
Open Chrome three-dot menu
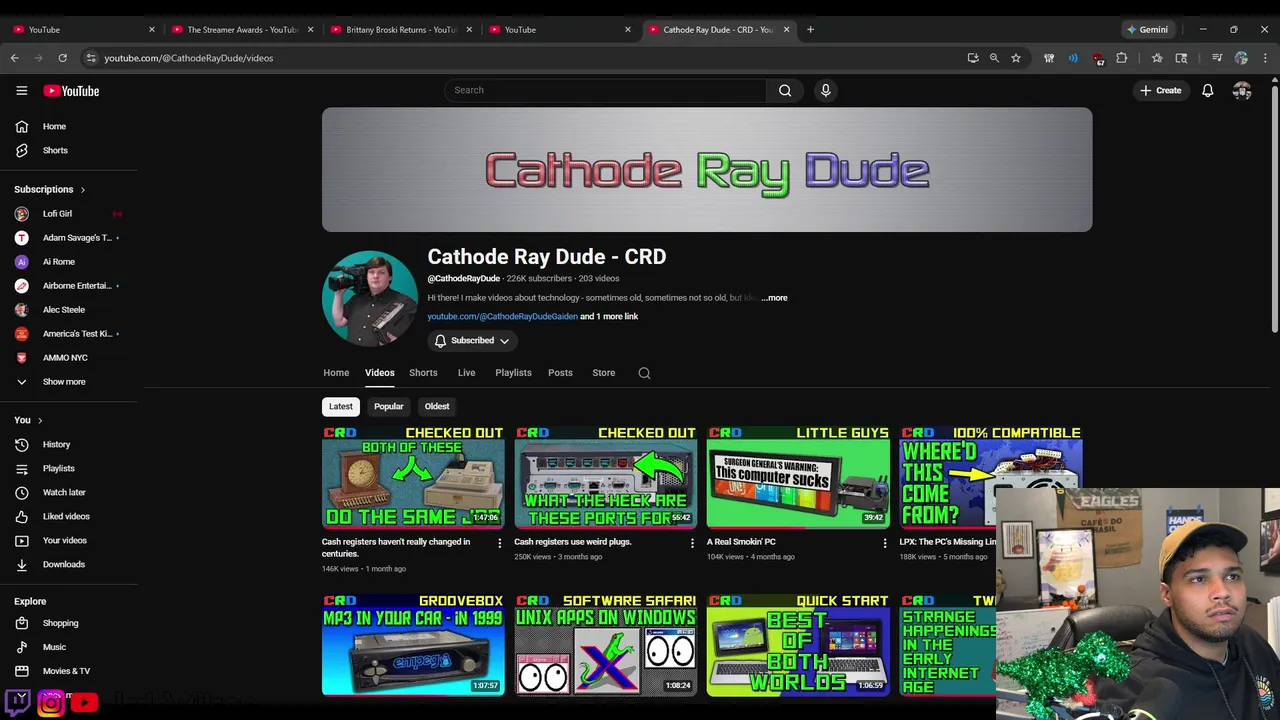click(1265, 58)
